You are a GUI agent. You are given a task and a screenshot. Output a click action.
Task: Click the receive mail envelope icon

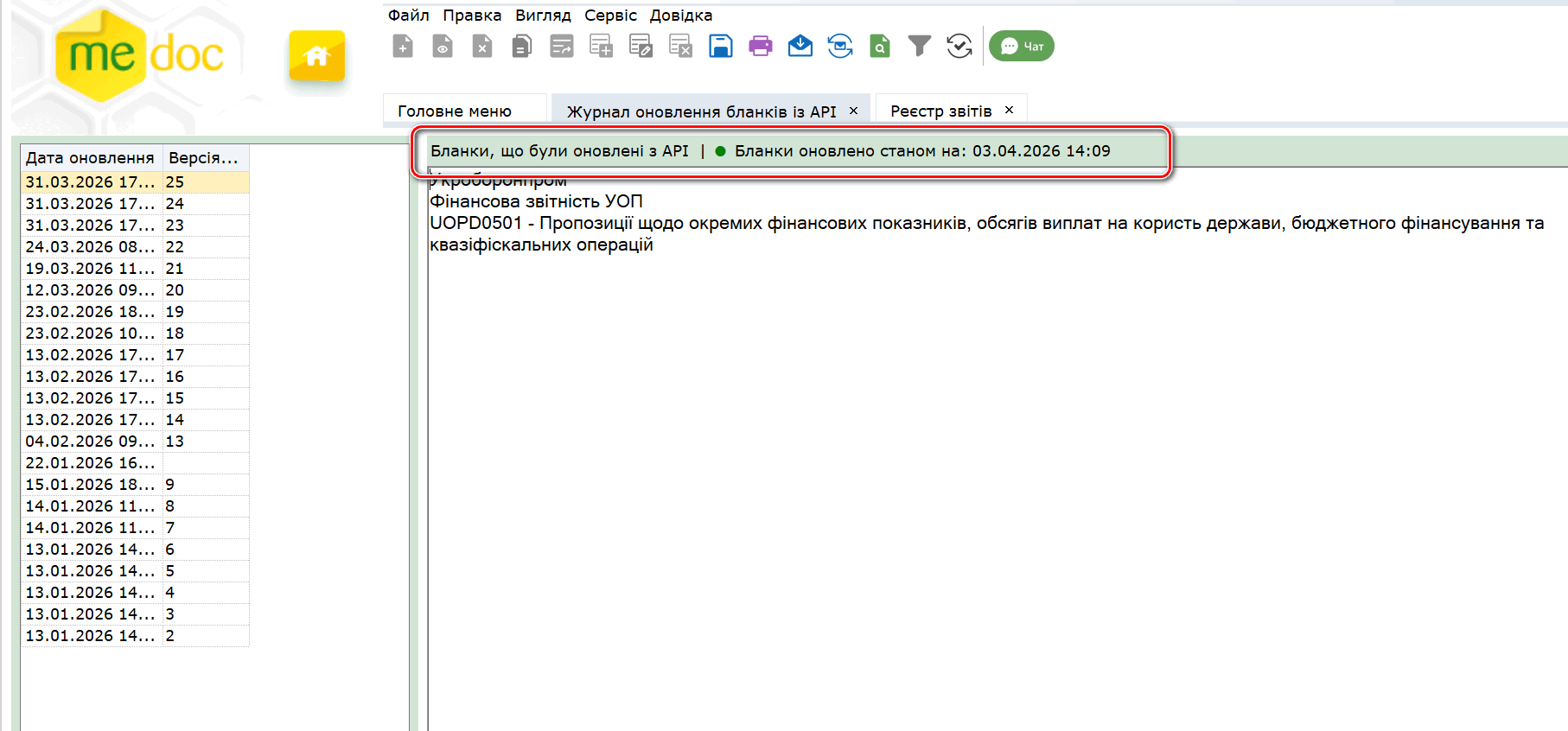tap(800, 46)
